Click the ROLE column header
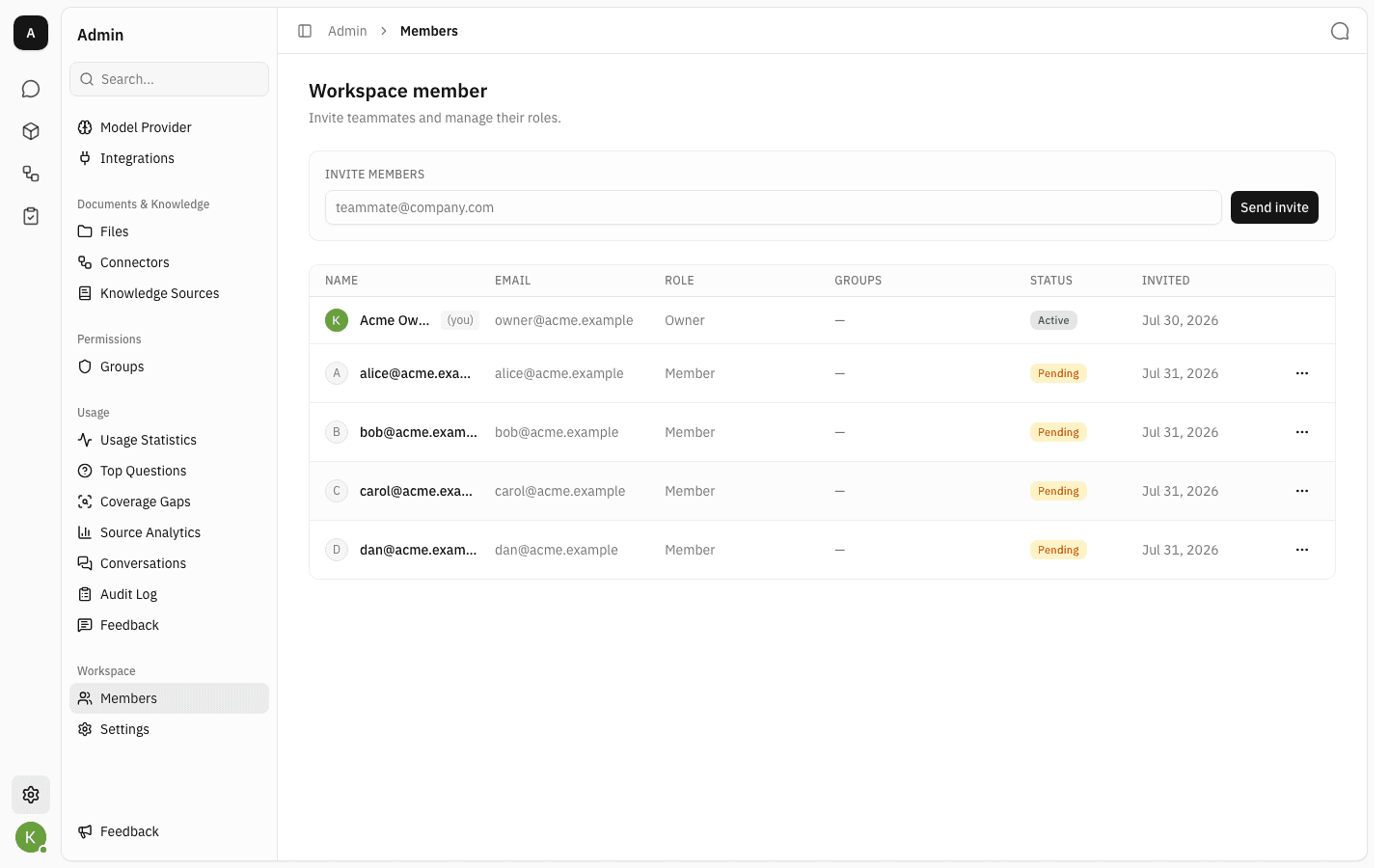The image size is (1389, 868). coord(679,281)
